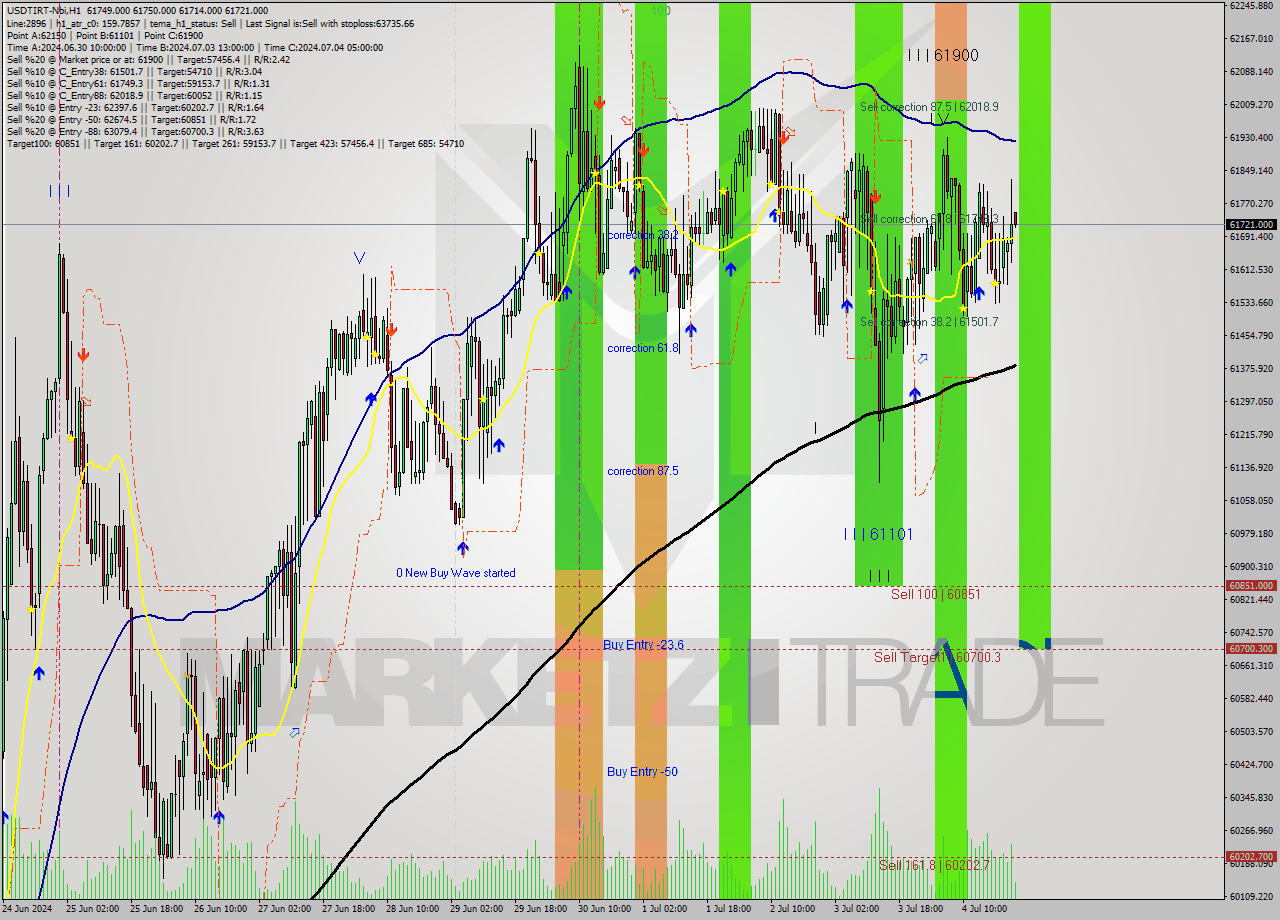1280x920 pixels.
Task: Select 'Sell correction 38.2 | 61501.7' label
Action: [x=929, y=322]
